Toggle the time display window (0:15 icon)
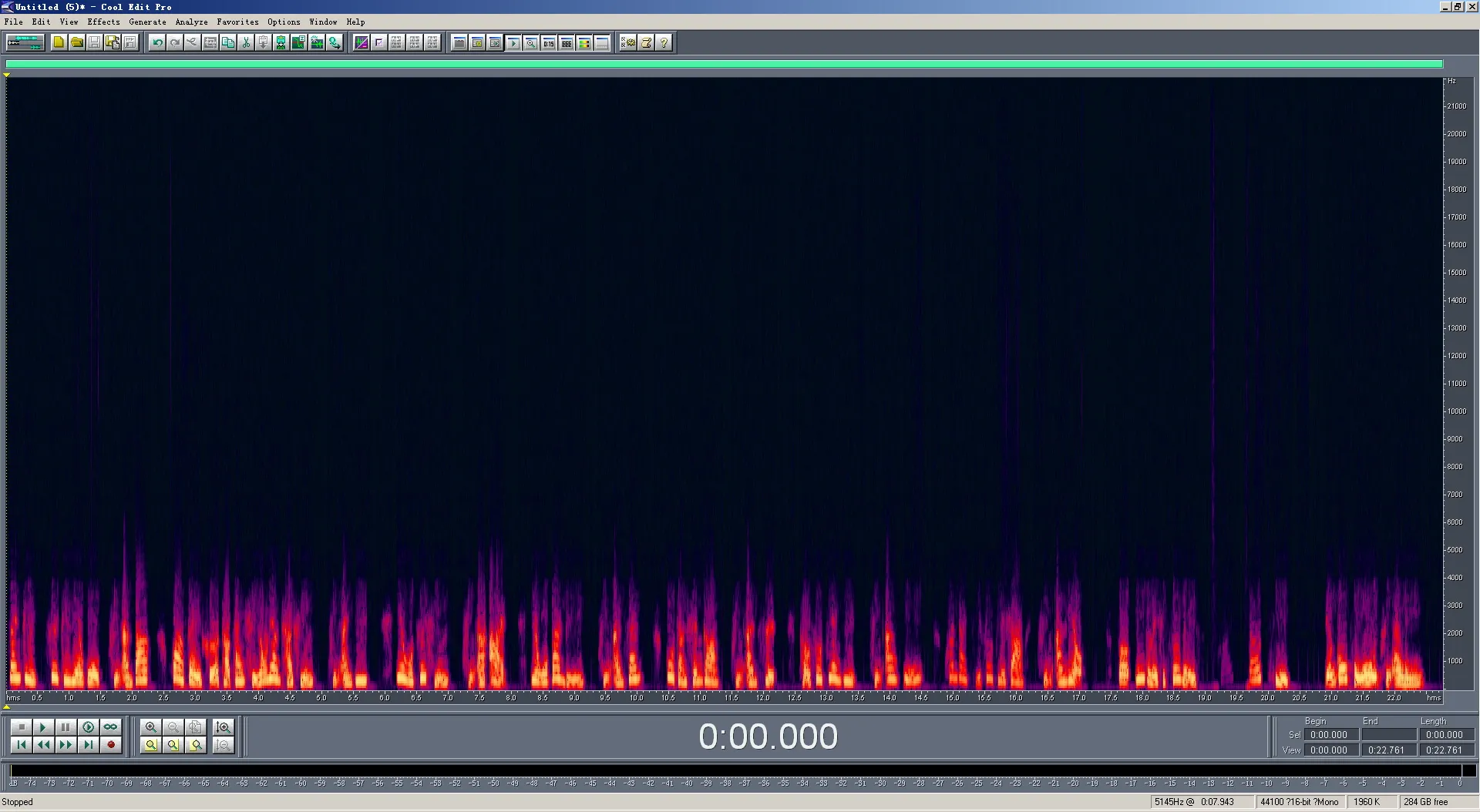The width and height of the screenshot is (1480, 812). coord(548,42)
